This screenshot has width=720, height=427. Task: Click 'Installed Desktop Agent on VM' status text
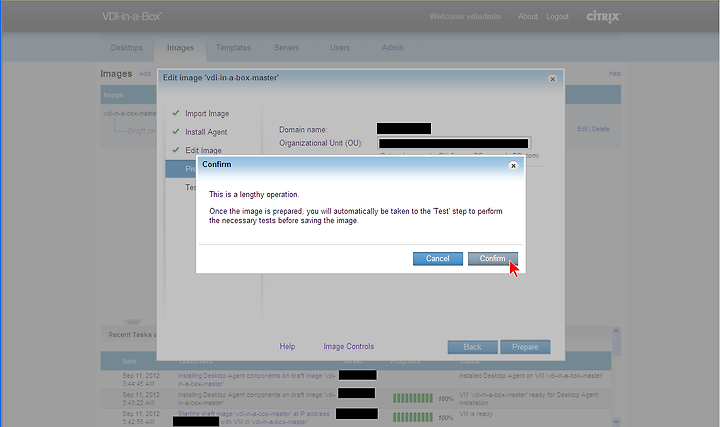(x=531, y=376)
